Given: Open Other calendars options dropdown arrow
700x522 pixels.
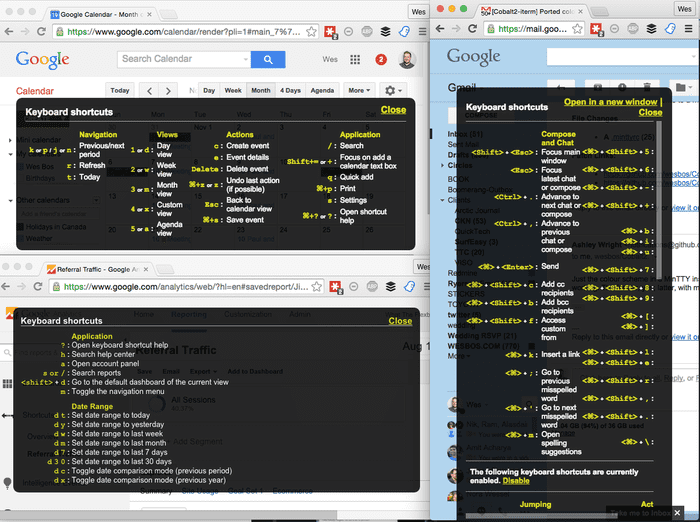Looking at the screenshot, I should pos(96,200).
